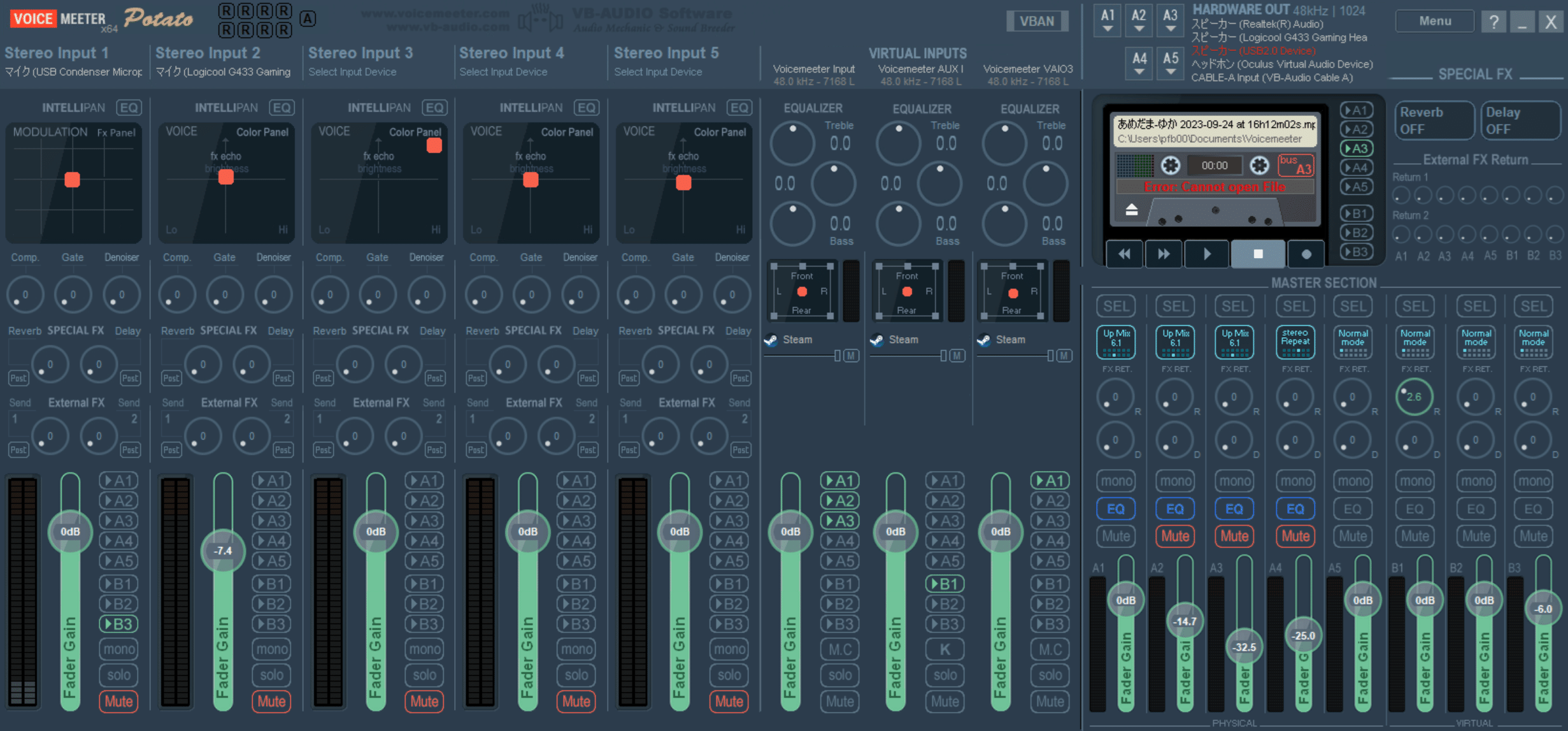Click the cassette Record button
1568x731 pixels.
click(1306, 254)
